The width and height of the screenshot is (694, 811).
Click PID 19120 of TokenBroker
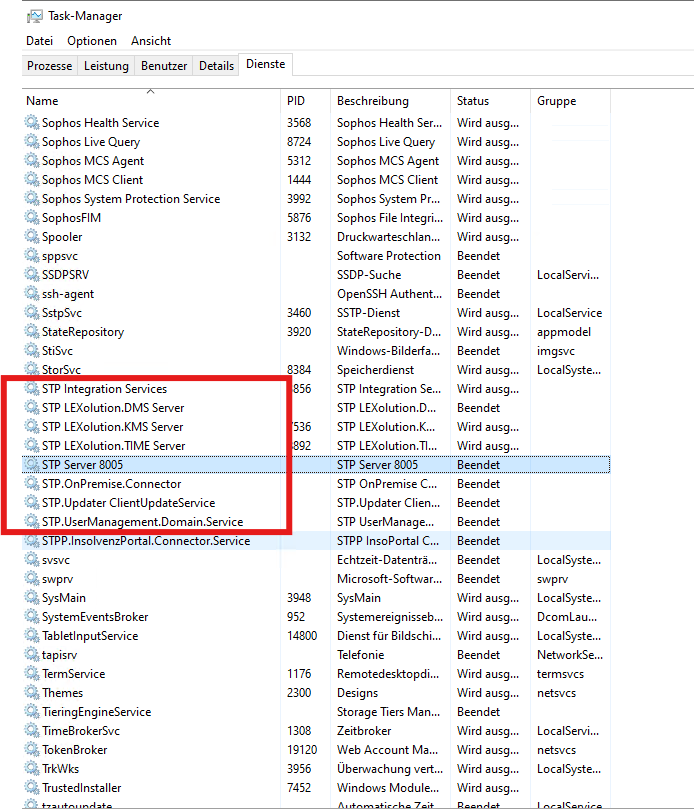tap(302, 749)
